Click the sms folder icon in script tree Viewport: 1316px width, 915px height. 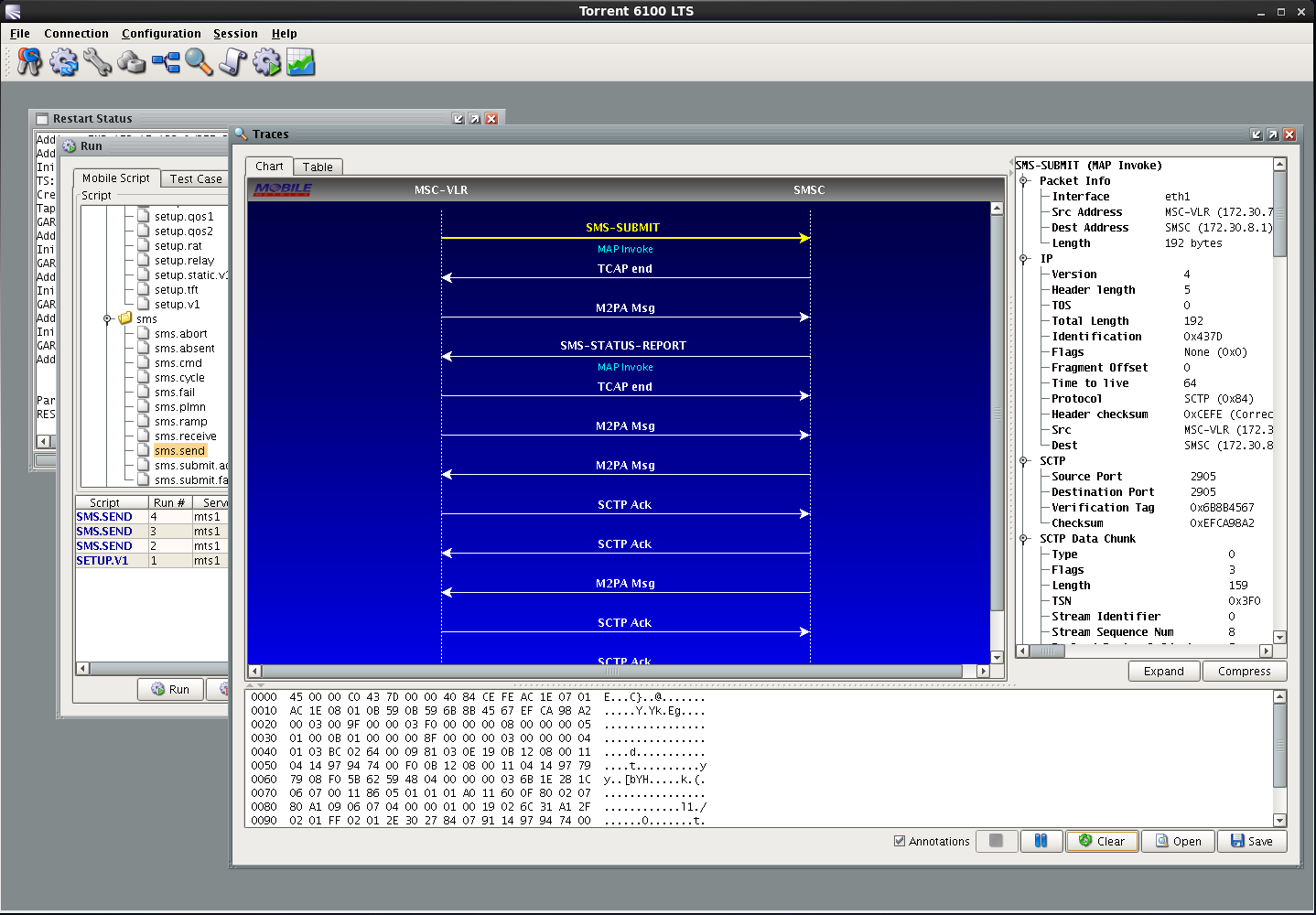point(125,318)
